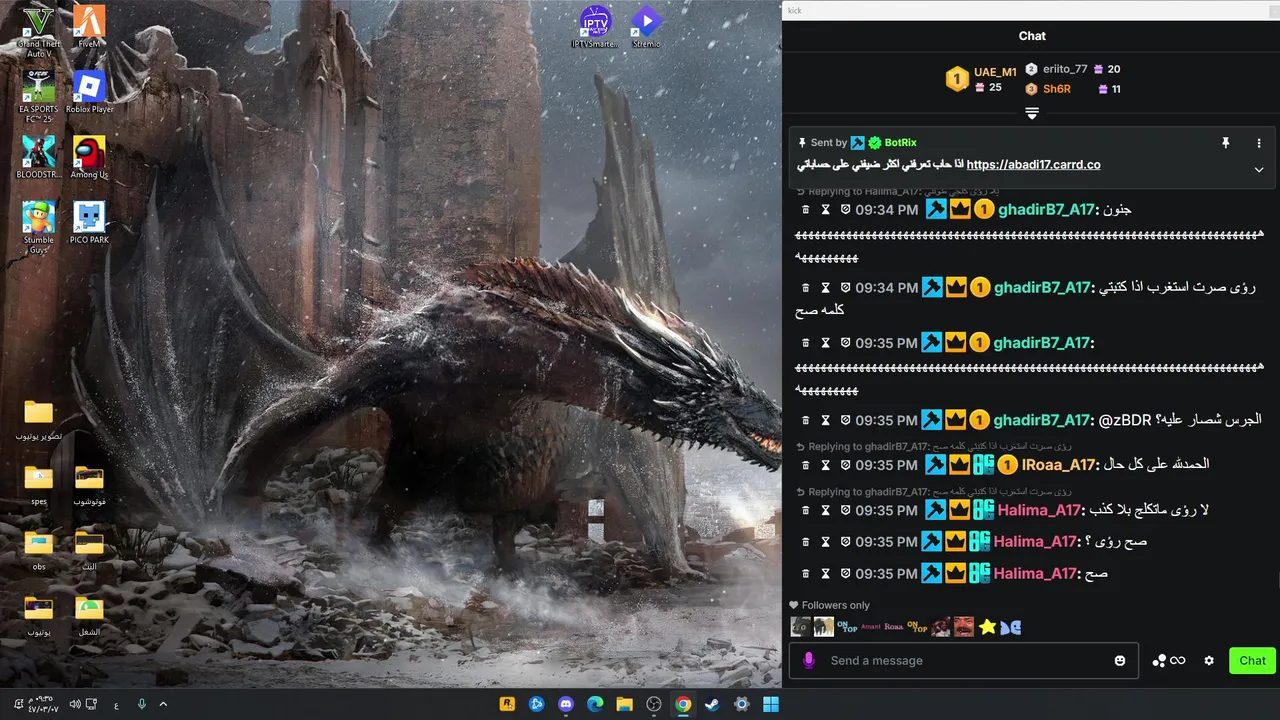1280x720 pixels.
Task: Click the Send a message input field
Action: coord(963,661)
